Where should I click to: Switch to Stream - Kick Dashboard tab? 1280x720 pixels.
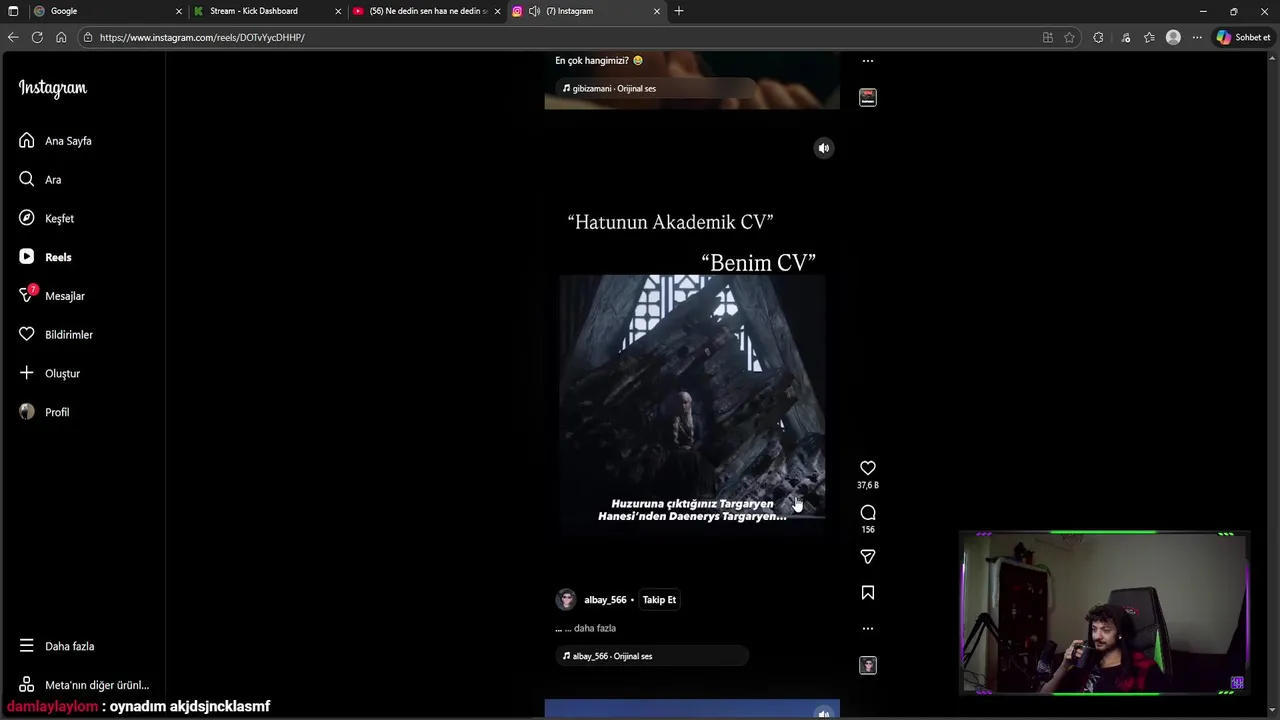click(x=265, y=11)
